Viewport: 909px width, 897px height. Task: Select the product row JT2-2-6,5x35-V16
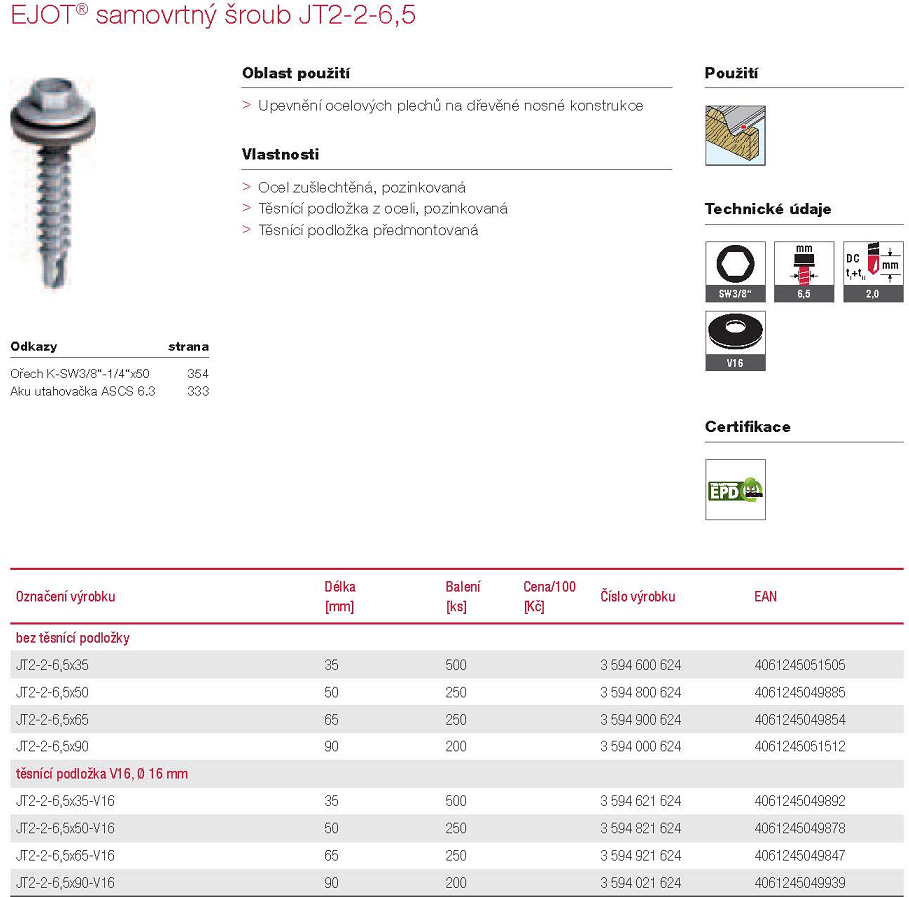pos(457,801)
